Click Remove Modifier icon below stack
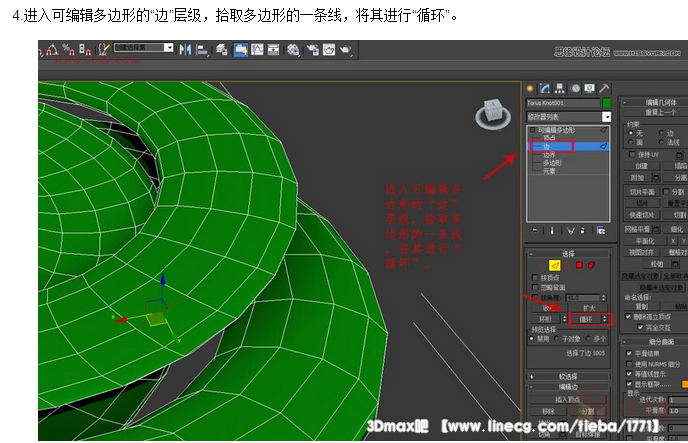Image resolution: width=688 pixels, height=443 pixels. (583, 230)
